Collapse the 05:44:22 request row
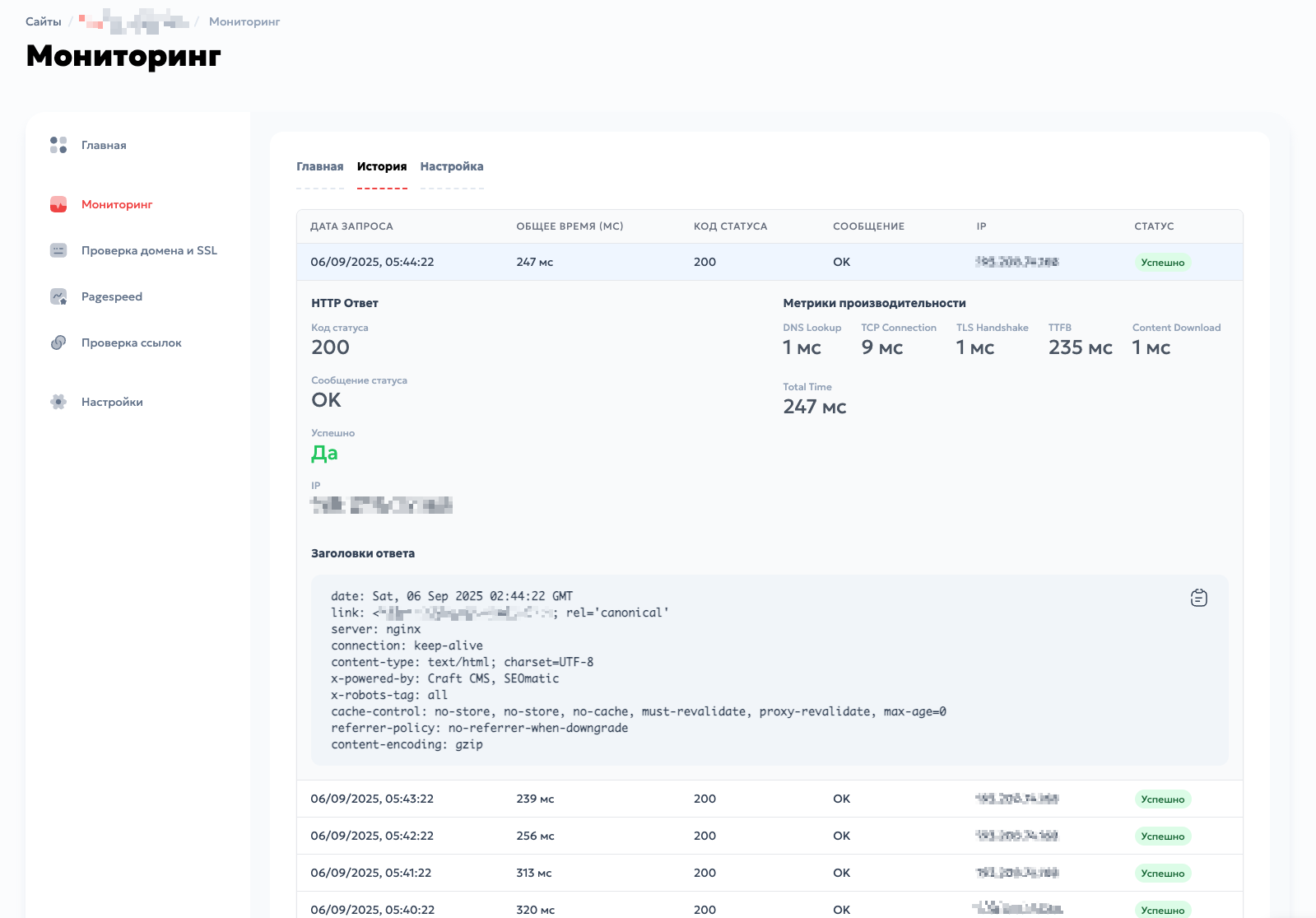1316x918 pixels. [770, 262]
